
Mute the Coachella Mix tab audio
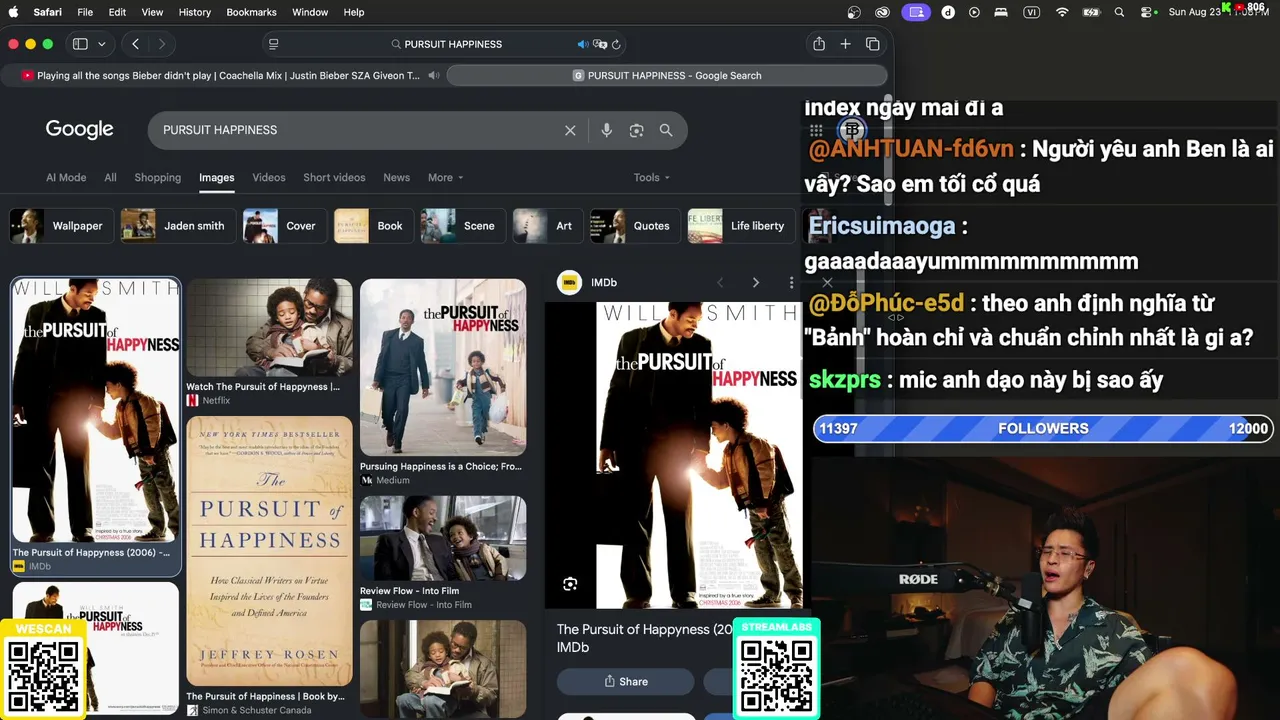point(433,75)
